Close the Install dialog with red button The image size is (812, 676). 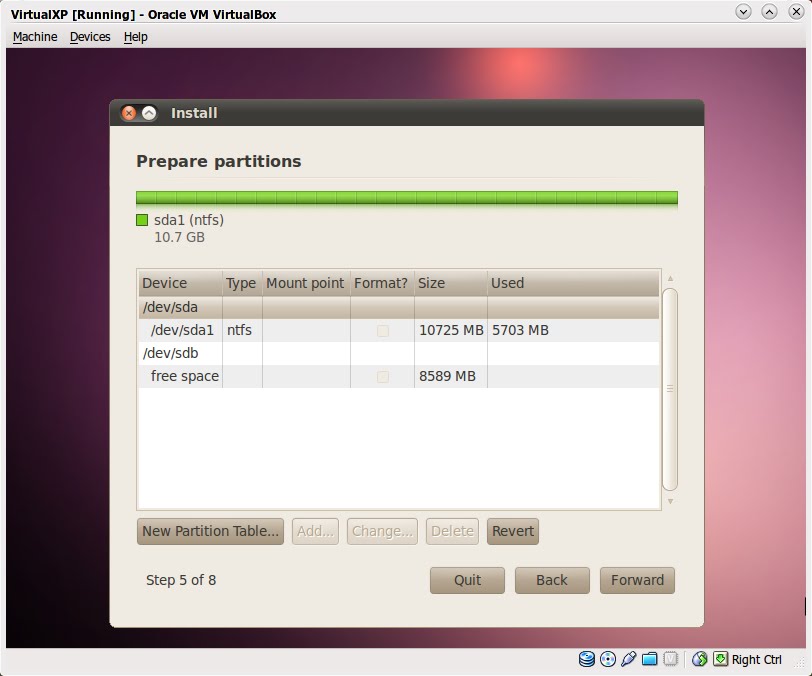(129, 113)
